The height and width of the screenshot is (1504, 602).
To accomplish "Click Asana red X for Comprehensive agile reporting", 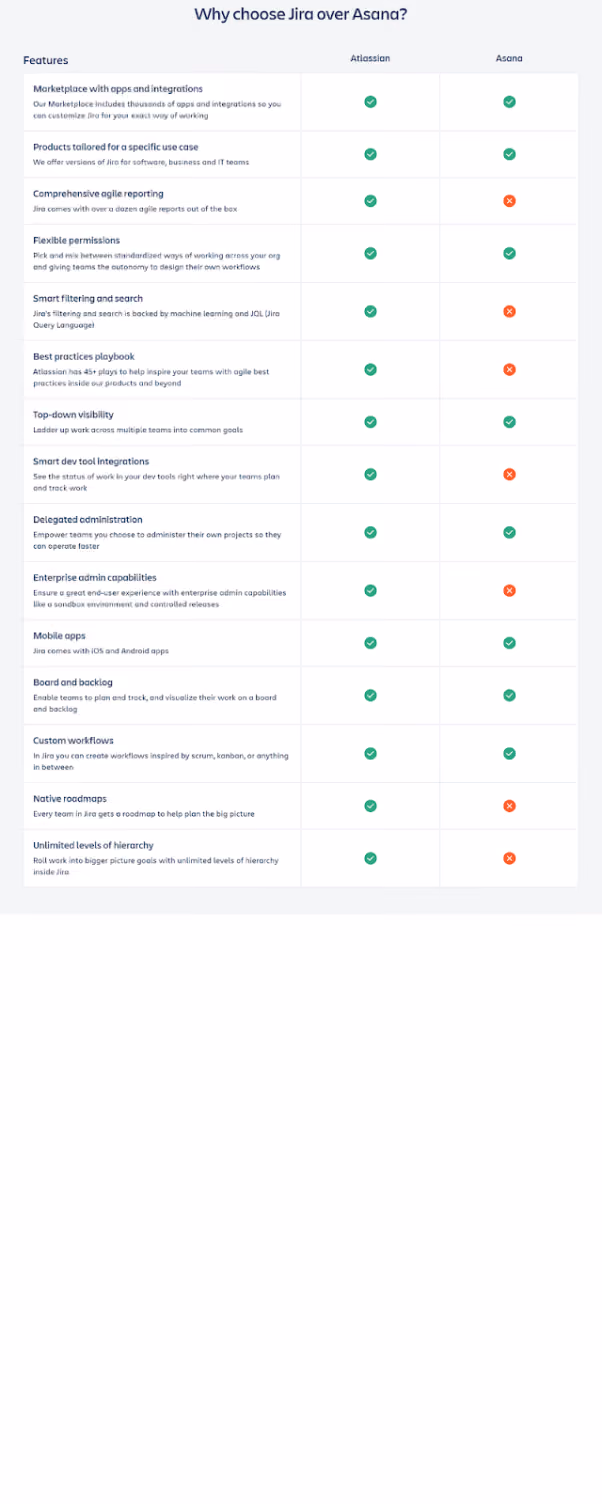I will (x=509, y=201).
